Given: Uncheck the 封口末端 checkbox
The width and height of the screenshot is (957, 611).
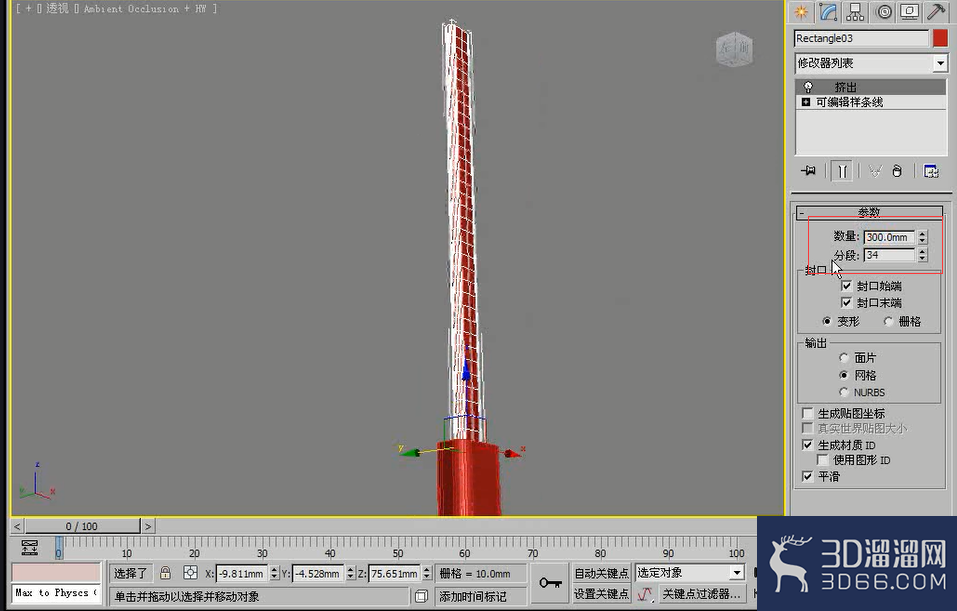Looking at the screenshot, I should 846,302.
